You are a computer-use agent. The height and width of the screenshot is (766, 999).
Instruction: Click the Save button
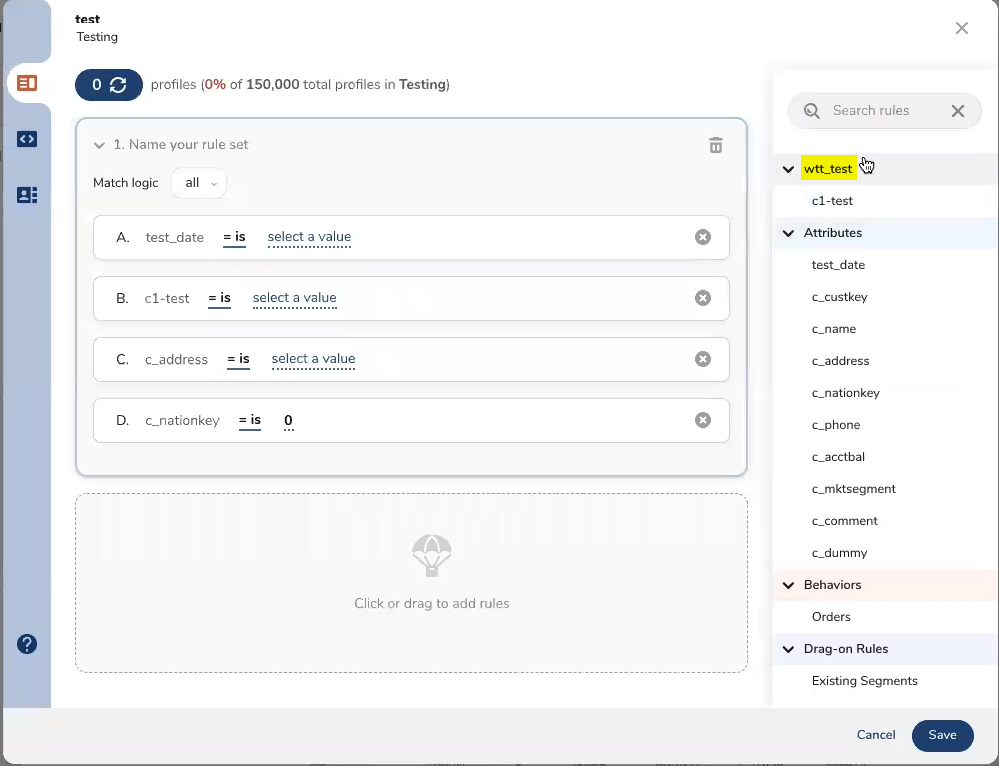pos(942,735)
